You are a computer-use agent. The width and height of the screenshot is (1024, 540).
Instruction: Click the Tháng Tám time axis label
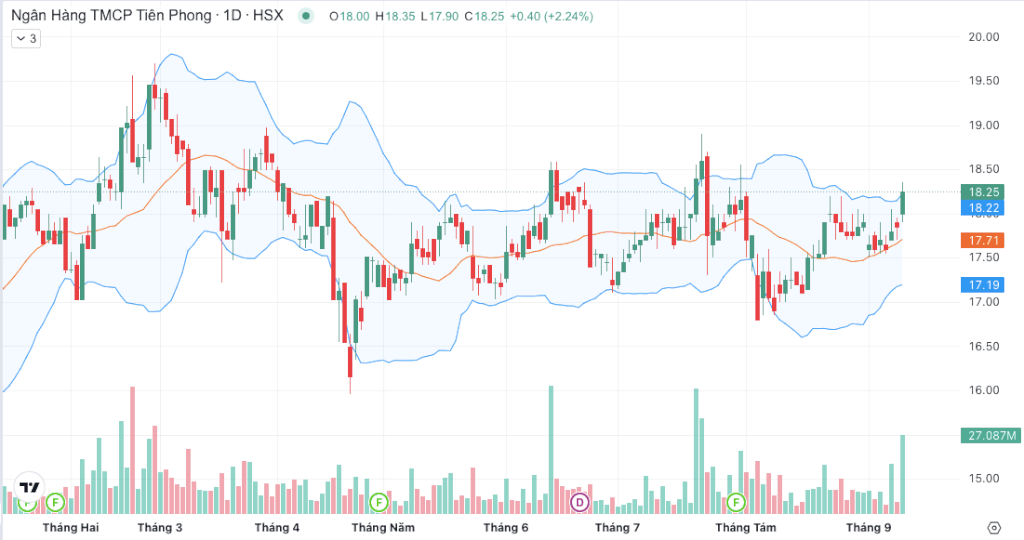tap(746, 528)
